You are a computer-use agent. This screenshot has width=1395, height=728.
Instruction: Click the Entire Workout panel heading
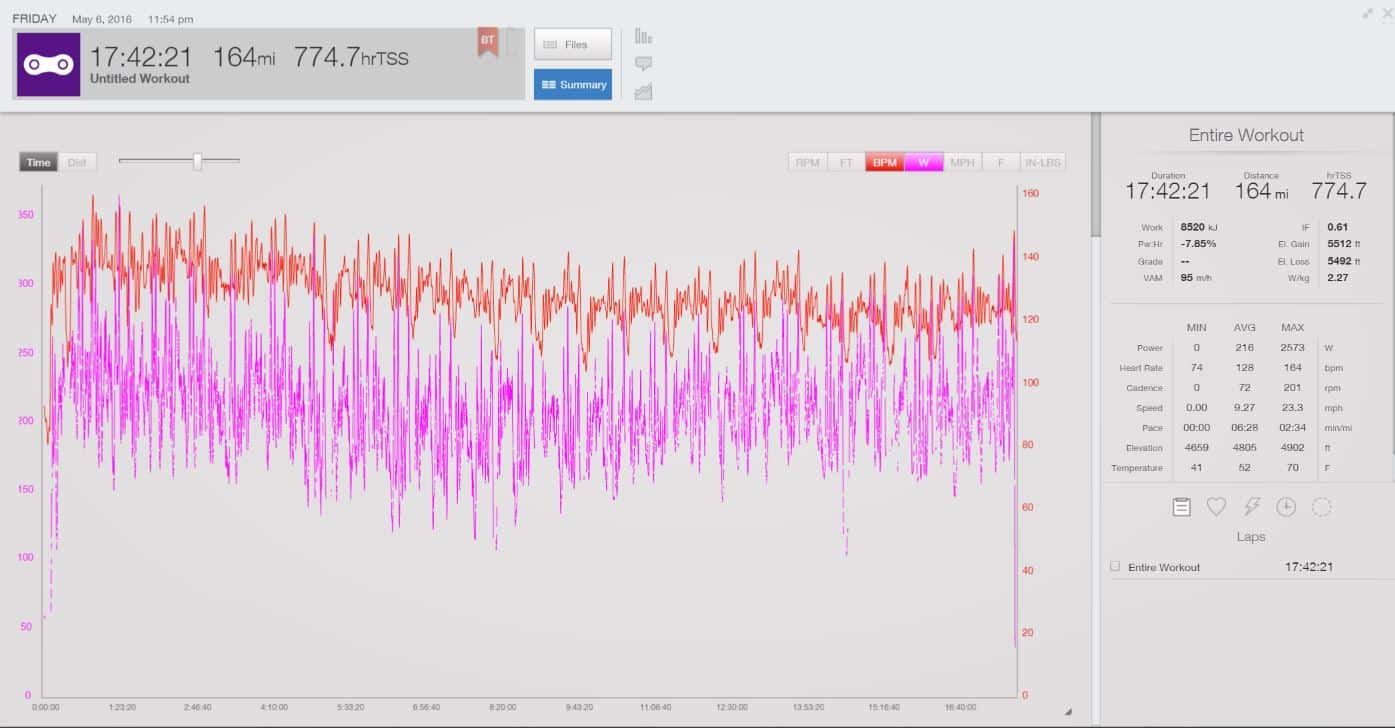click(x=1246, y=135)
